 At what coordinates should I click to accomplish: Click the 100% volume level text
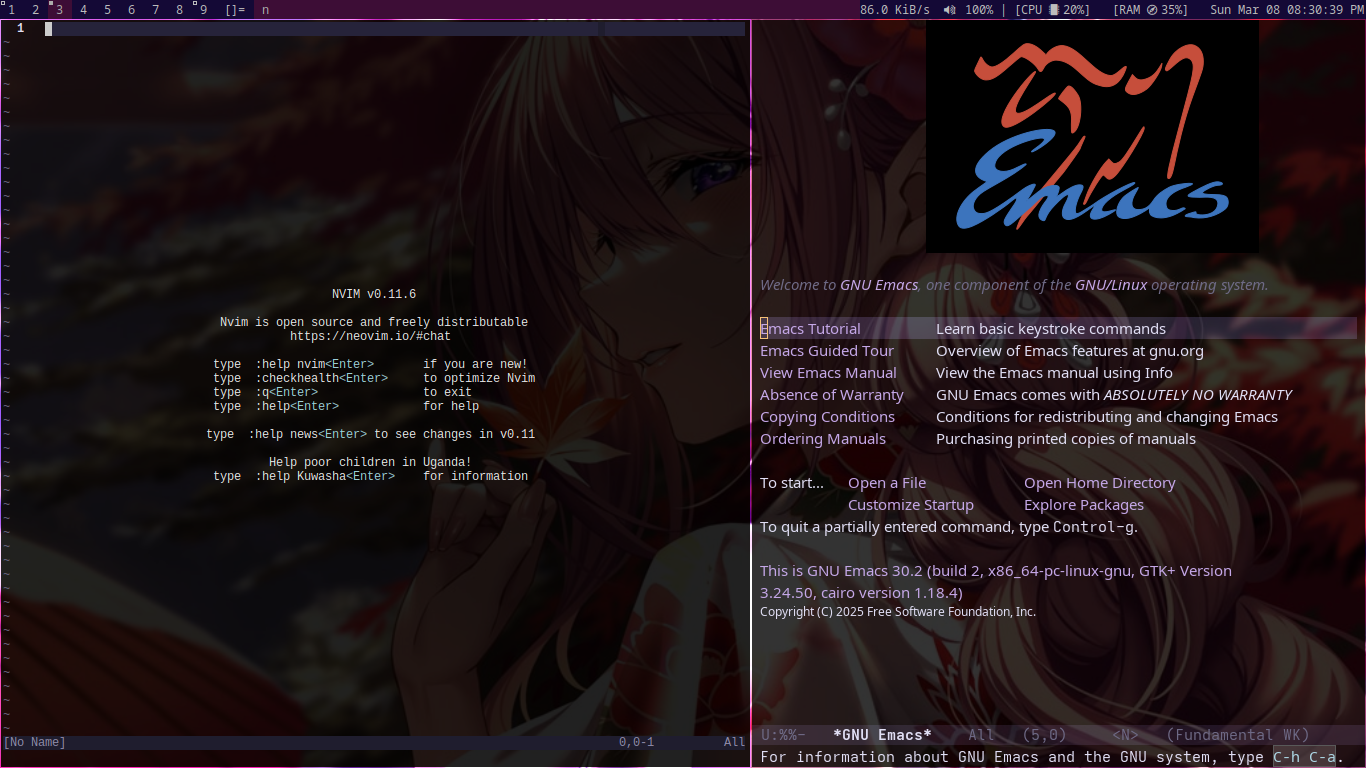pyautogui.click(x=979, y=9)
